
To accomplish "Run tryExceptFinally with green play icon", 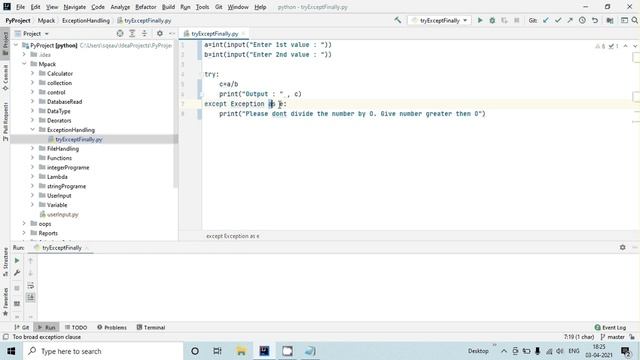I will point(480,20).
